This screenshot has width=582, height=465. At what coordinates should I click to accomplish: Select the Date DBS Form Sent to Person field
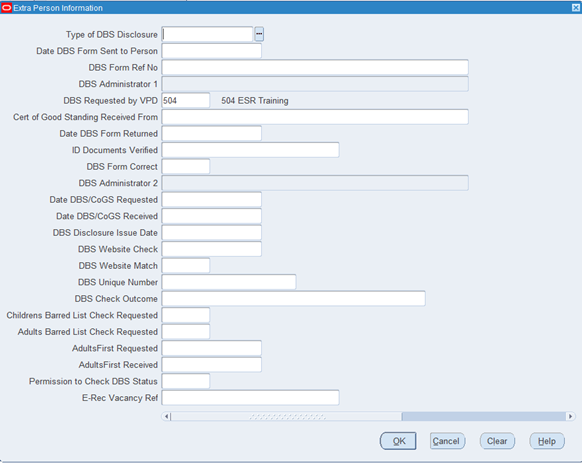coord(212,51)
